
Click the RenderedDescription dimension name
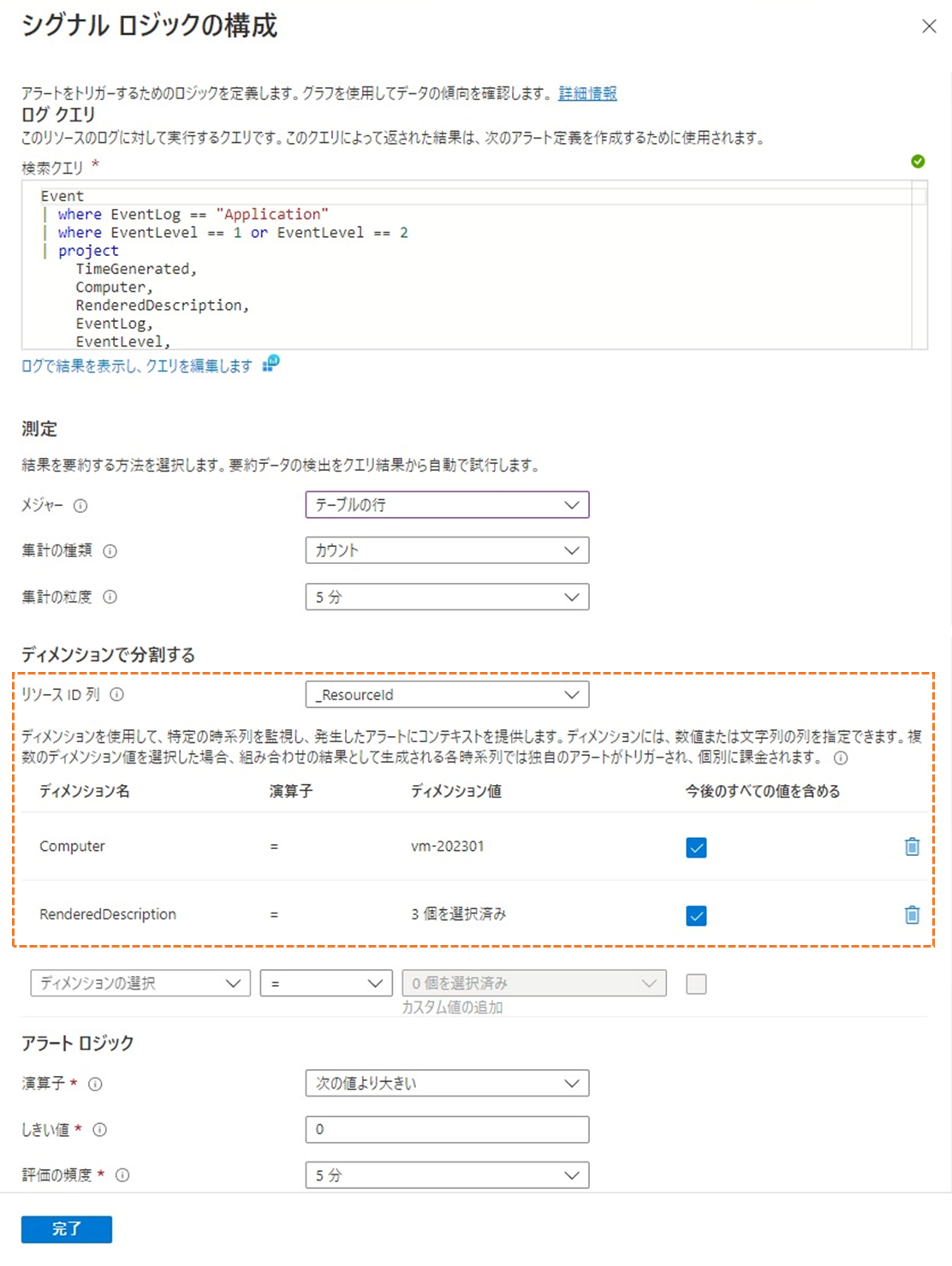108,914
